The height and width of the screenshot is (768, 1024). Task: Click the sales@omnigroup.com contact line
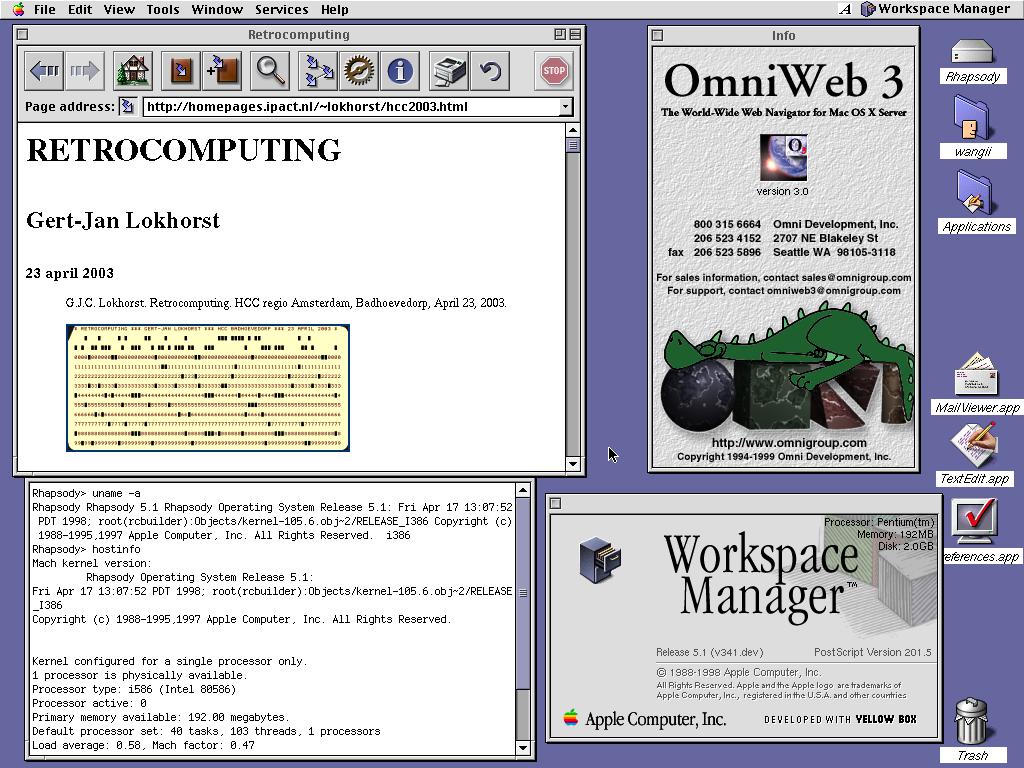point(784,278)
